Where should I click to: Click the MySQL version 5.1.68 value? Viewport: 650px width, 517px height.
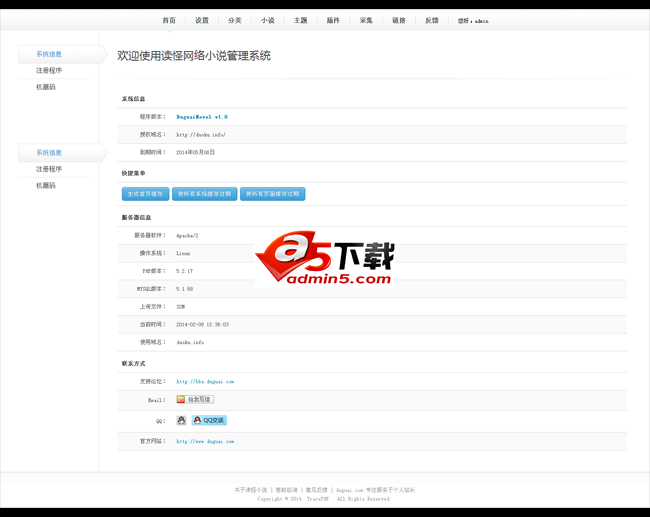[184, 289]
